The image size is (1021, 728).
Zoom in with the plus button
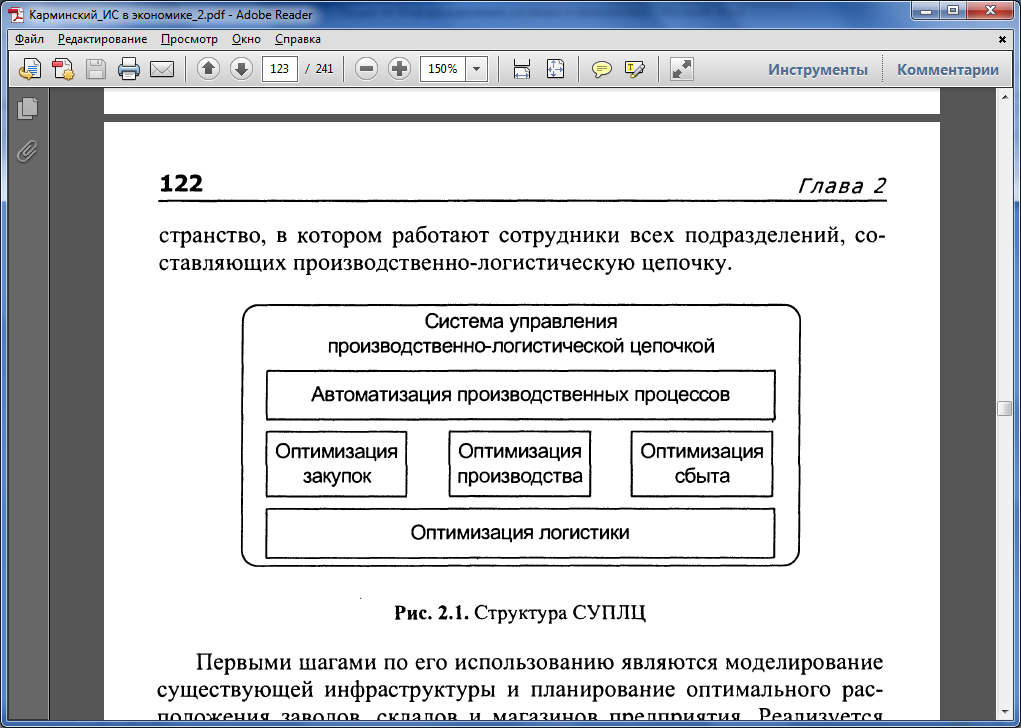point(399,68)
